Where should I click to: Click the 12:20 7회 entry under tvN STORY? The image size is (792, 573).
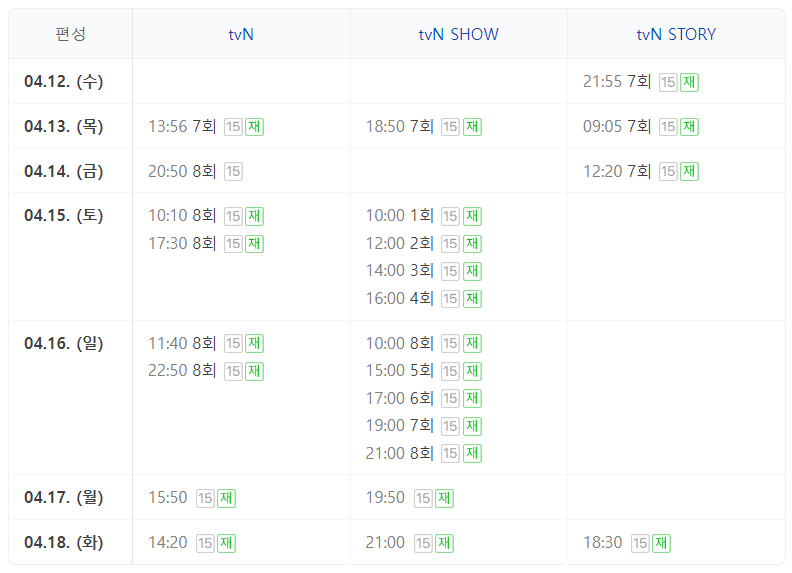[617, 171]
